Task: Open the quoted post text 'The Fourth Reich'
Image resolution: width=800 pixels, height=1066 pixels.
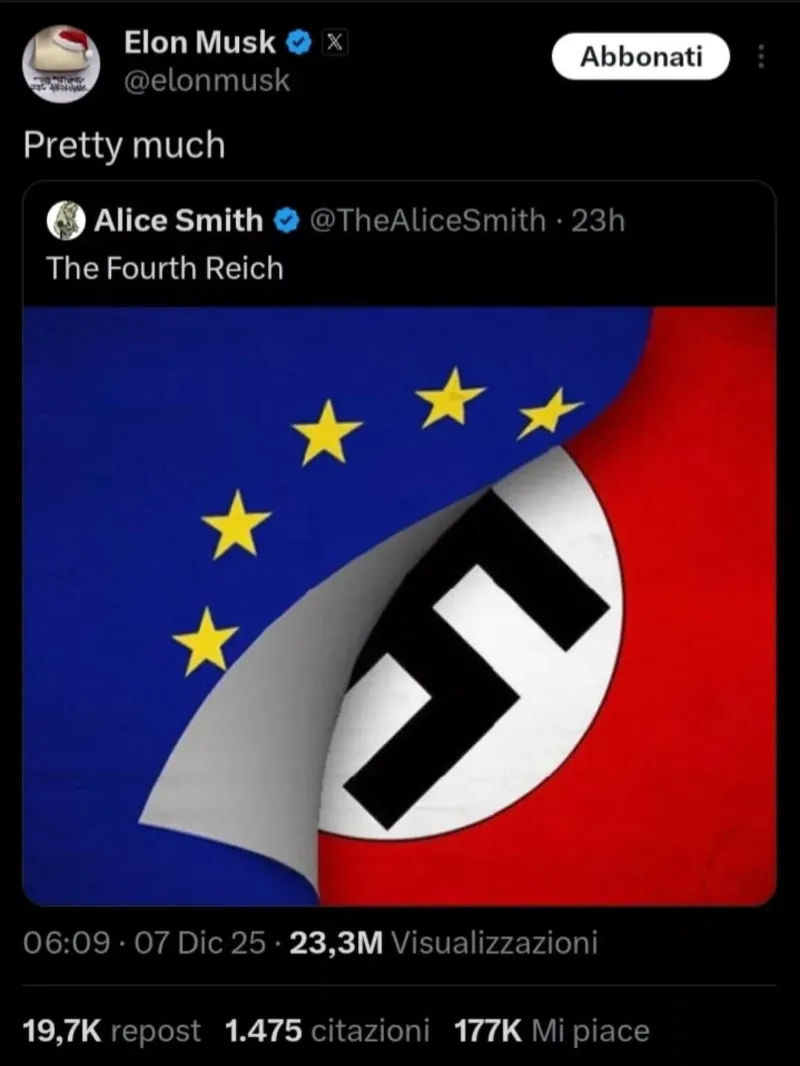Action: [x=164, y=268]
